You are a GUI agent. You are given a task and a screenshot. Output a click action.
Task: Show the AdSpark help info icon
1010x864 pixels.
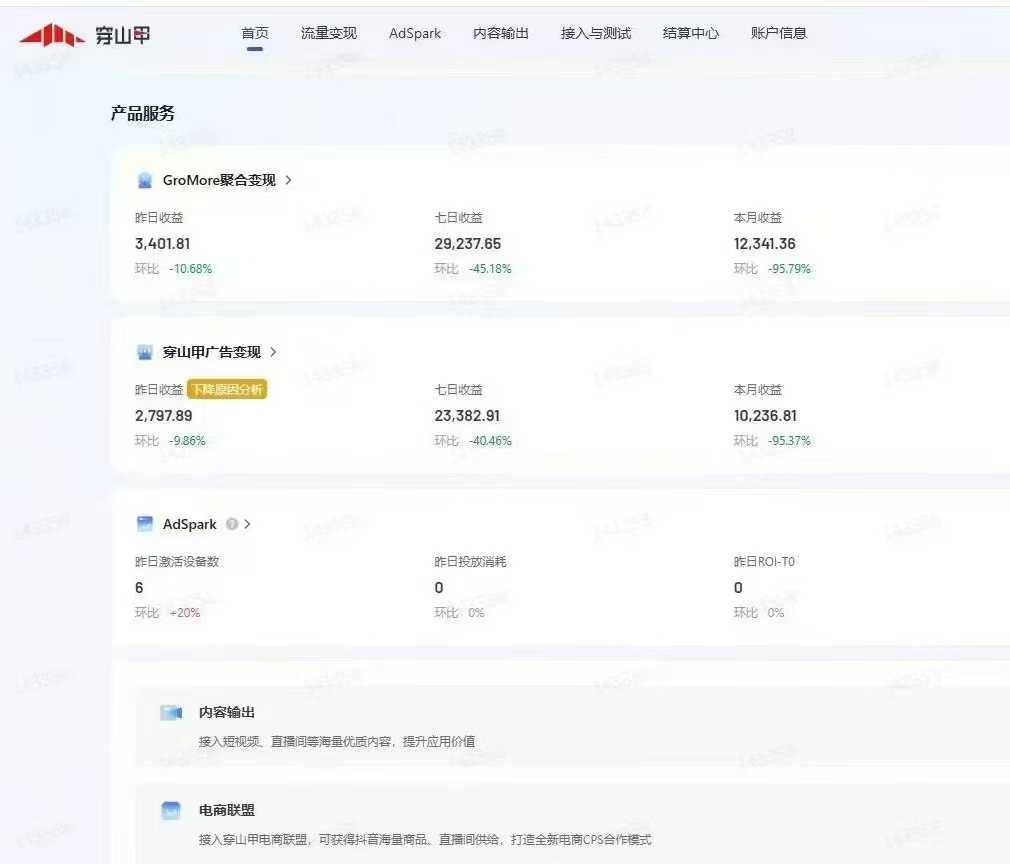click(232, 524)
